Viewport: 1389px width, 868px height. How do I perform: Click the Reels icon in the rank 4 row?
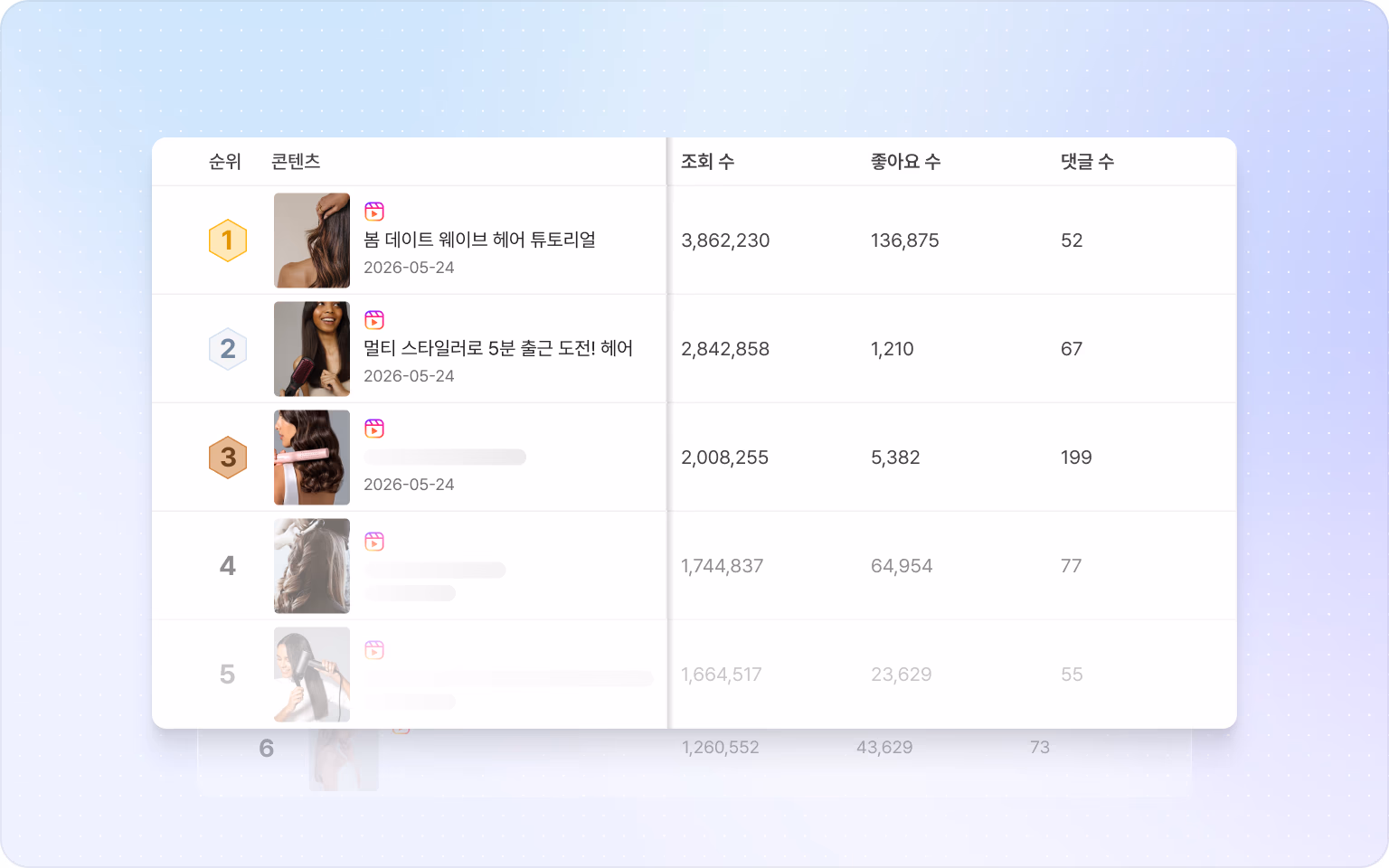[x=374, y=542]
